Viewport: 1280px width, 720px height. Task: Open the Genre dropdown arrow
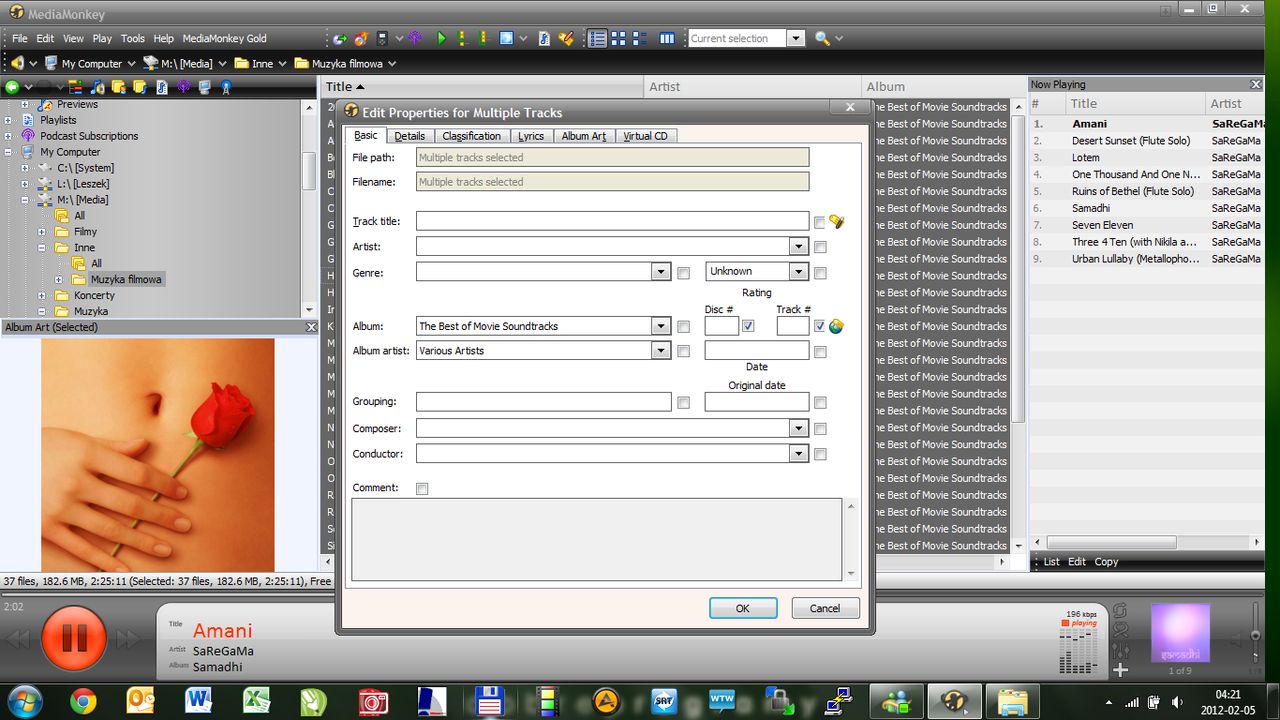tap(660, 271)
